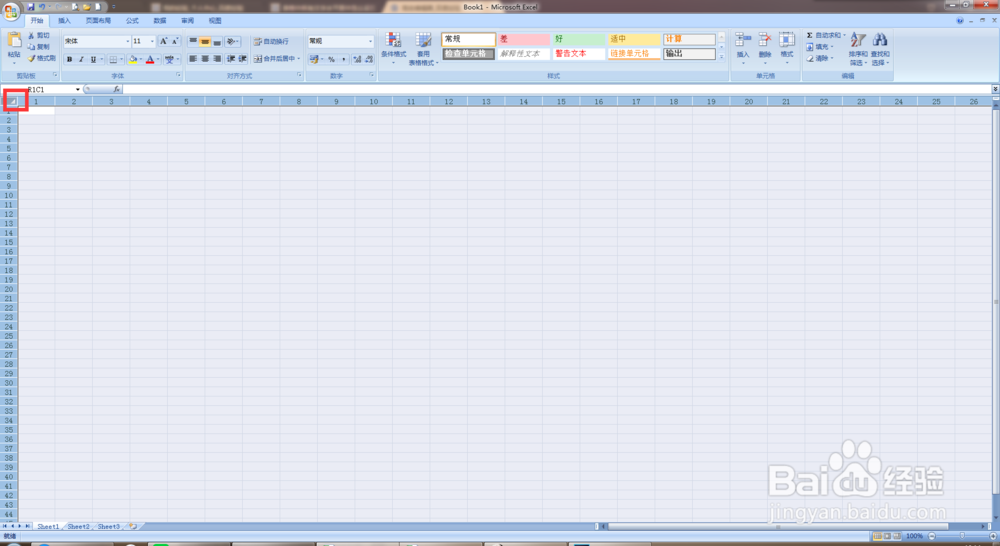The width and height of the screenshot is (1000, 546).
Task: Toggle Bold formatting
Action: [70, 59]
